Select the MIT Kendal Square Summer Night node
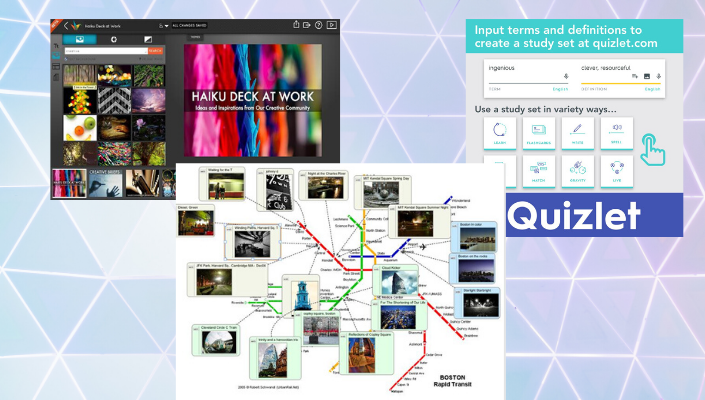705x400 pixels. pyautogui.click(x=419, y=221)
